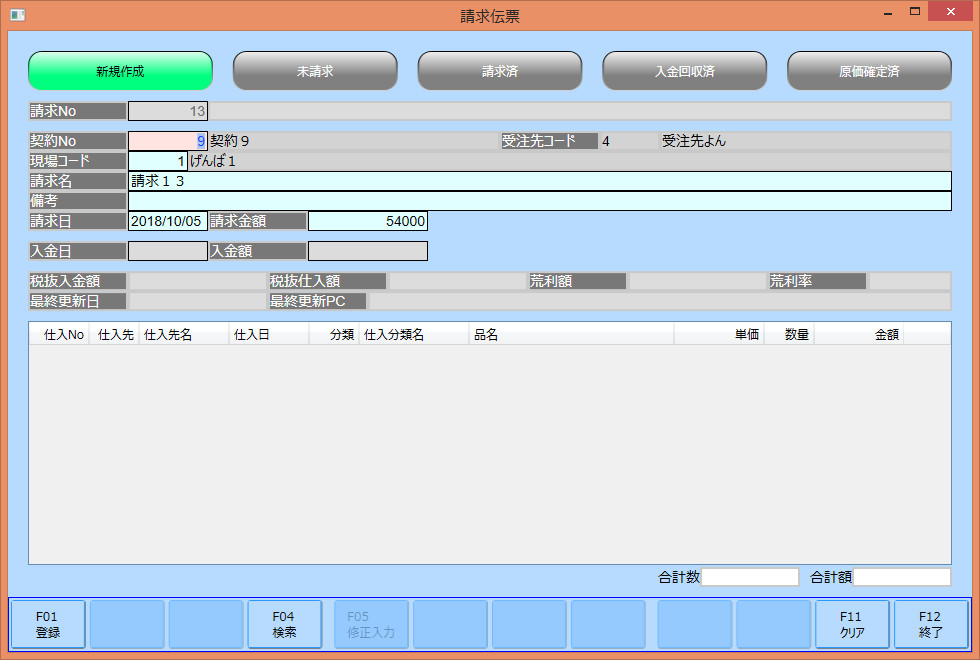Click the 新規作成 green button
This screenshot has width=980, height=660.
click(120, 71)
